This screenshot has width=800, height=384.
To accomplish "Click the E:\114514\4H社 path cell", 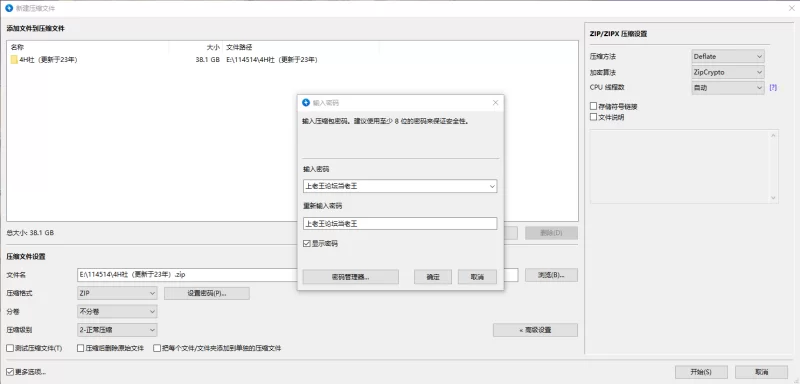I will click(x=272, y=60).
